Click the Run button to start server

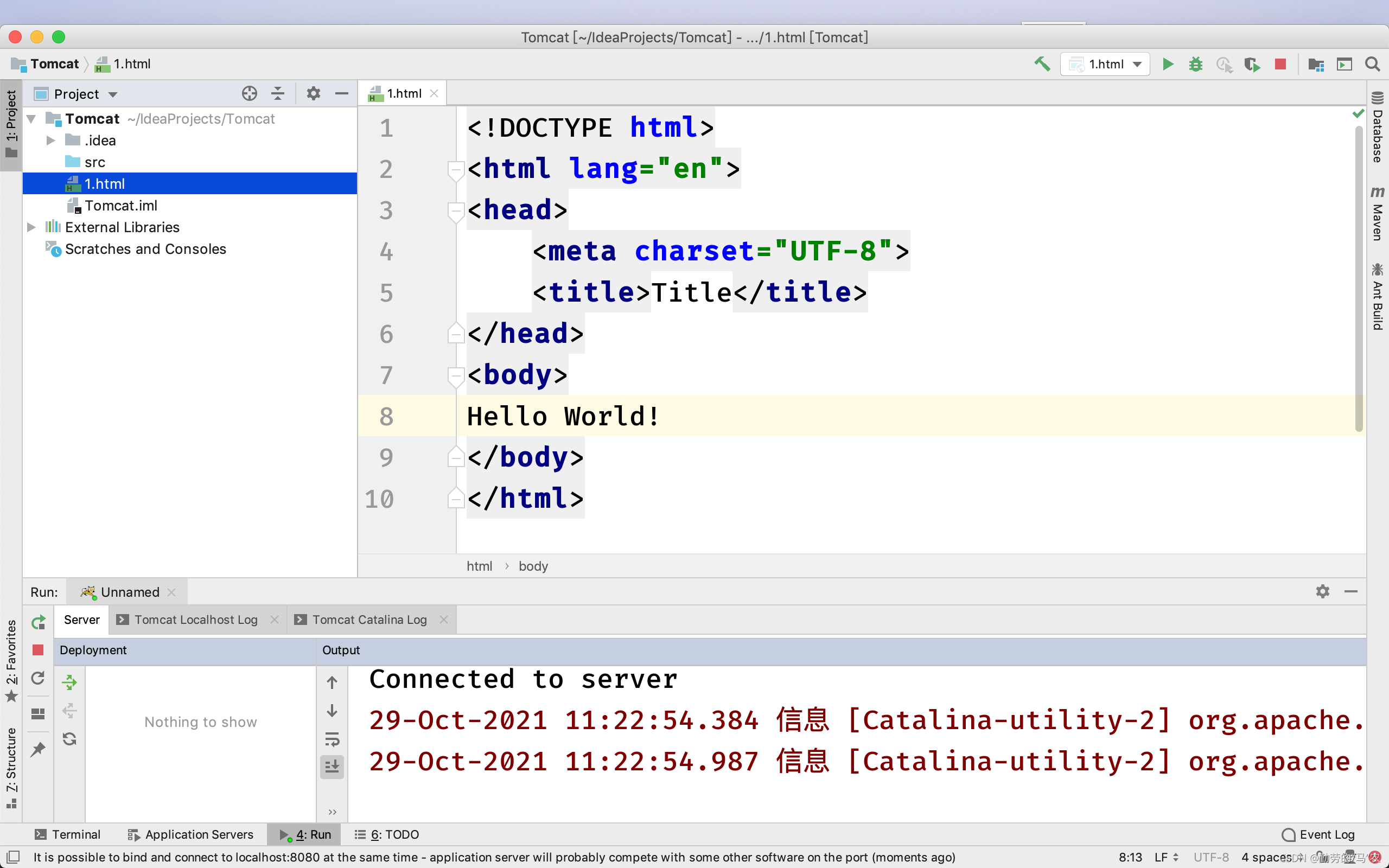[1167, 63]
